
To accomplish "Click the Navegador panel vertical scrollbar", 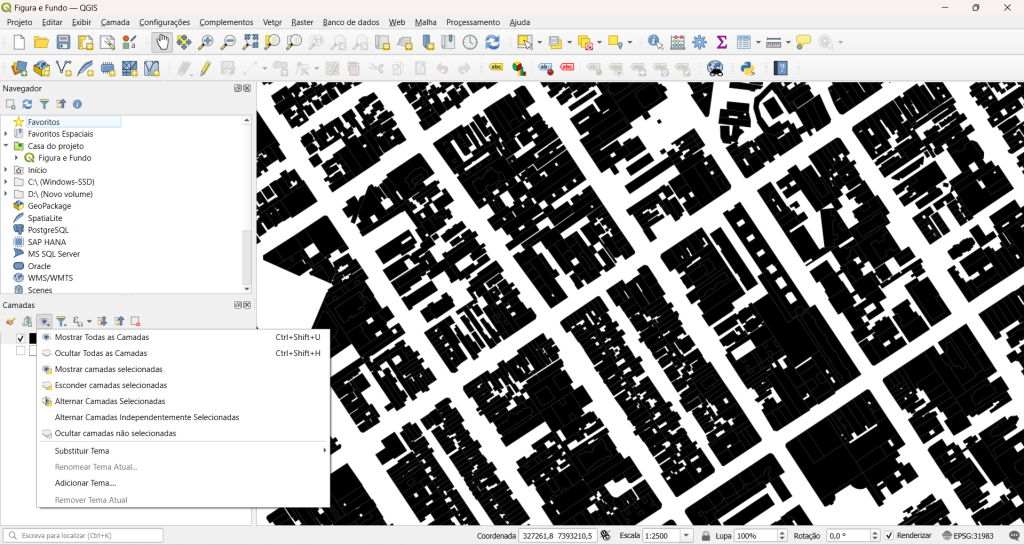I will point(247,204).
